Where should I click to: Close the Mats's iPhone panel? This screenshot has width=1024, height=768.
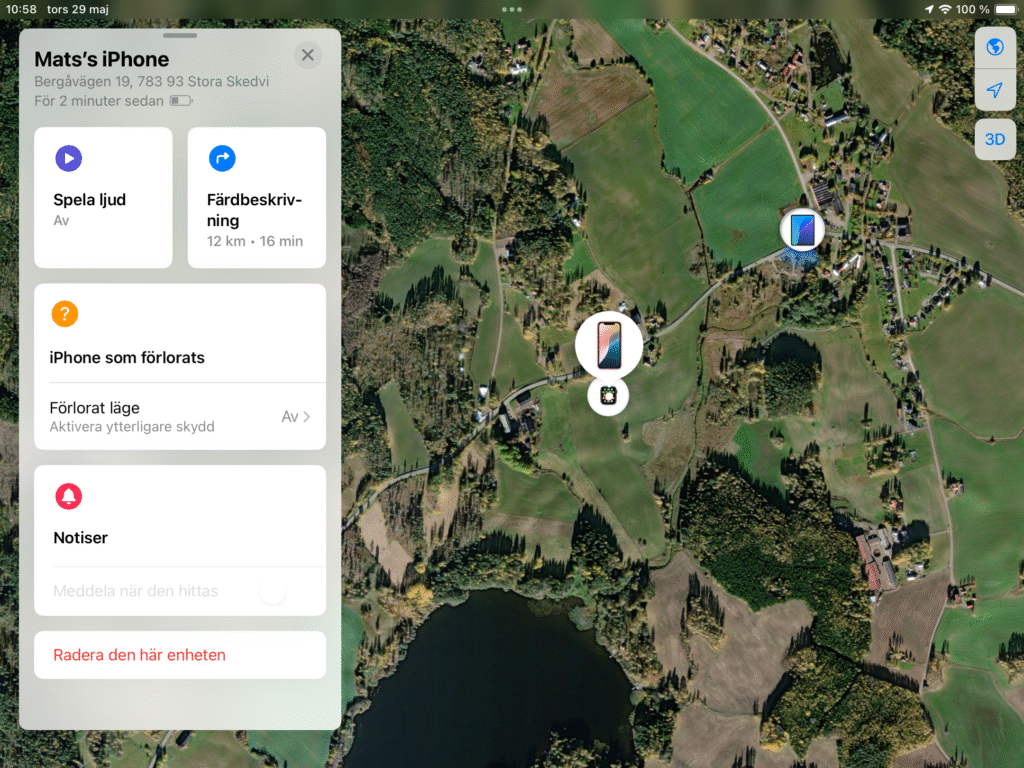(308, 55)
